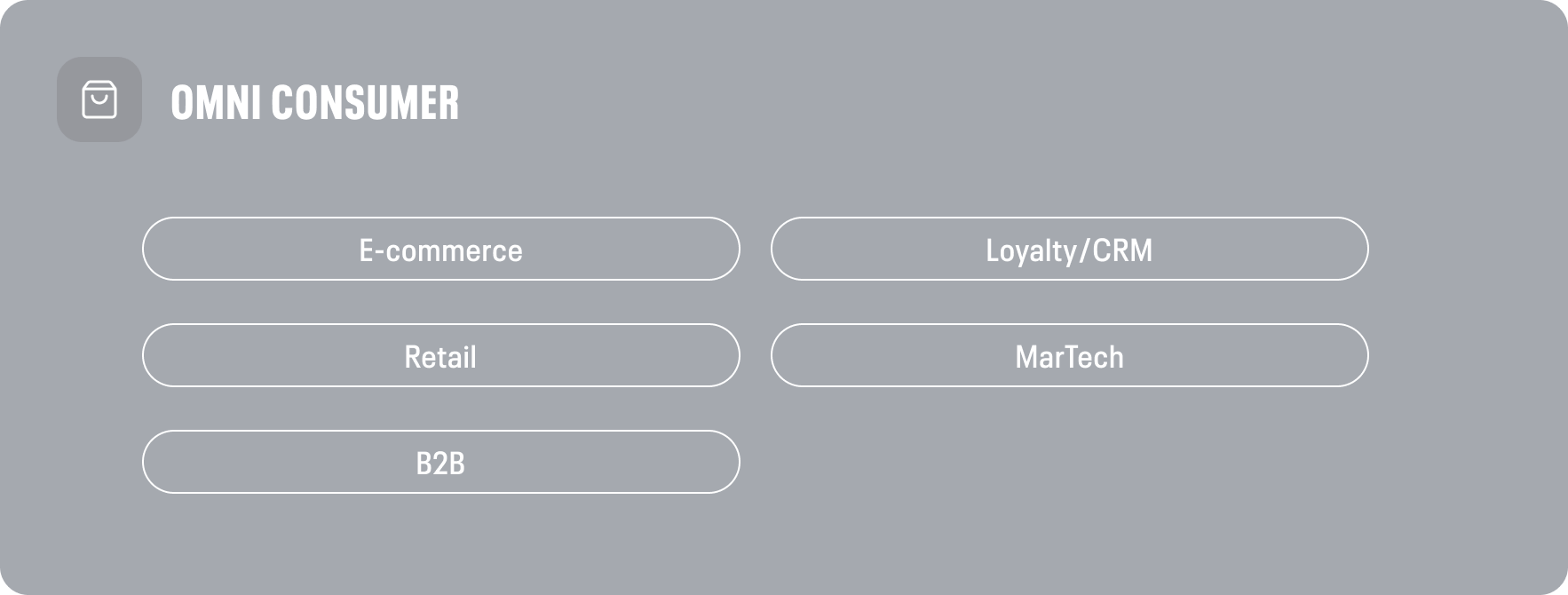Click the Loyalty/CRM label text
Image resolution: width=1568 pixels, height=595 pixels.
pyautogui.click(x=1069, y=251)
